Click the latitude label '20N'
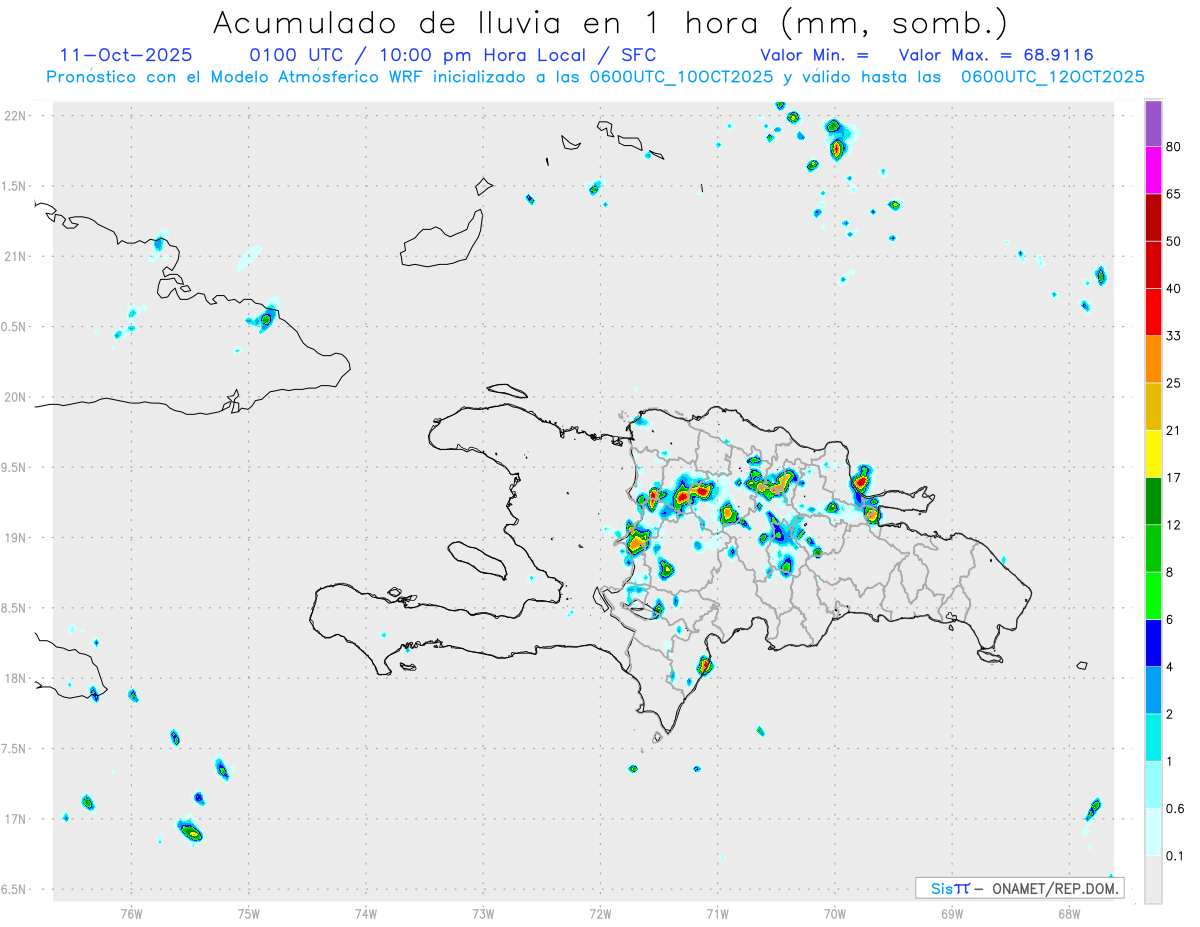1200x927 pixels. (17, 397)
